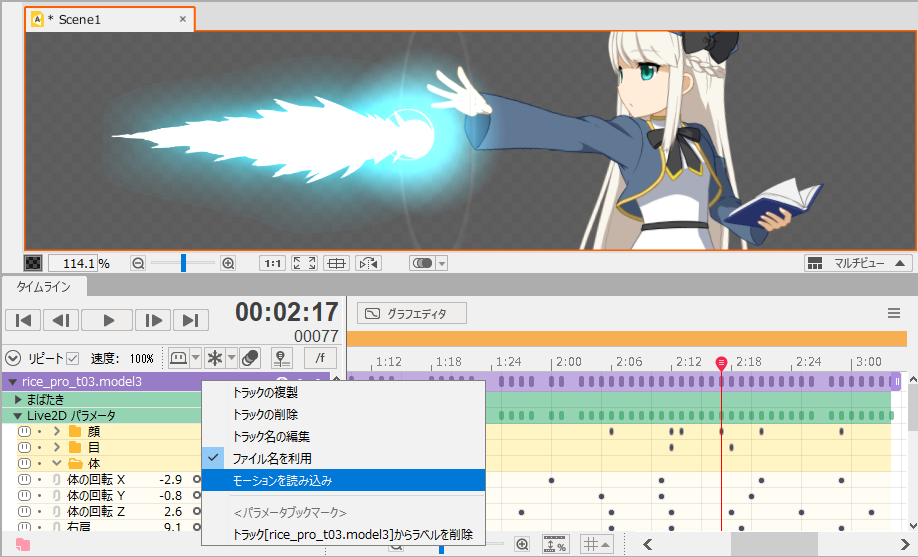Collapse the Live2D パラメータ group
The height and width of the screenshot is (557, 918).
[x=18, y=415]
